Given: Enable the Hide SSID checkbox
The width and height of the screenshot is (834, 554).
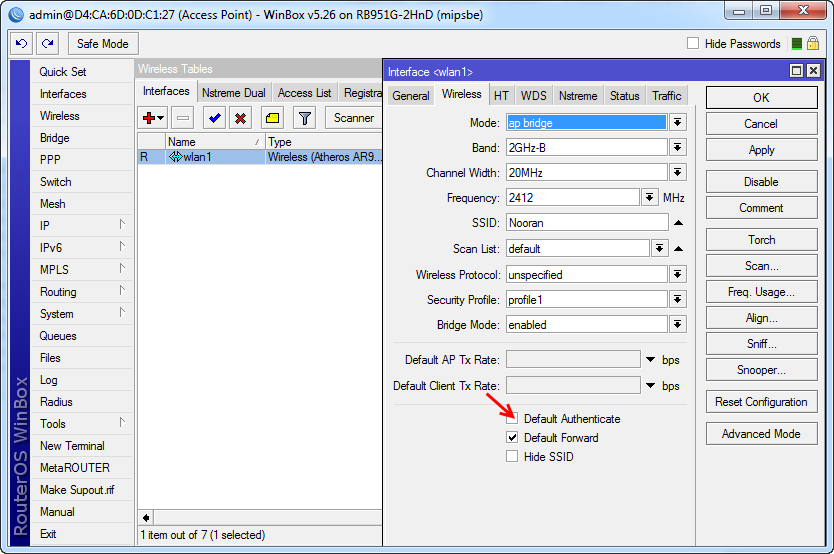Looking at the screenshot, I should (512, 456).
